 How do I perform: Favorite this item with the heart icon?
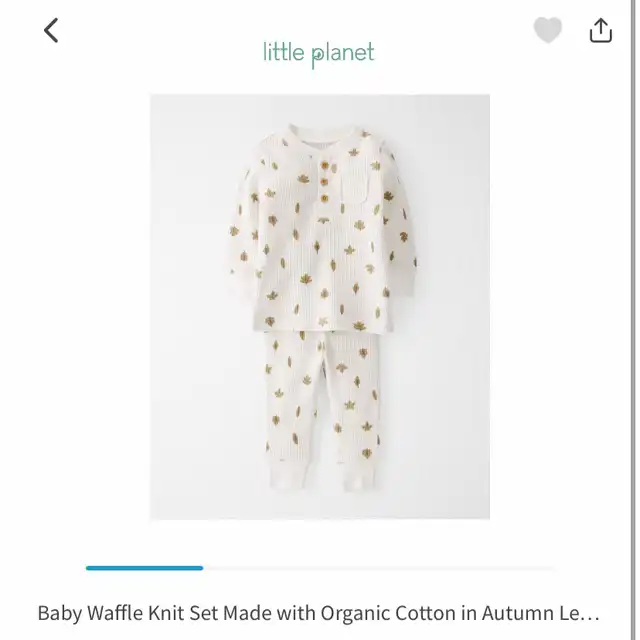click(548, 30)
